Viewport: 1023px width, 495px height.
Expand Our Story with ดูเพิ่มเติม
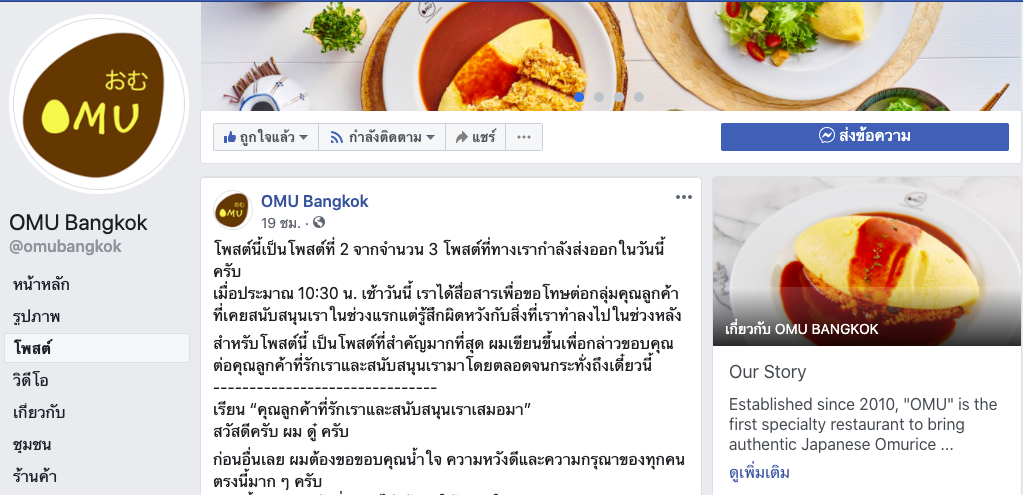(x=759, y=472)
